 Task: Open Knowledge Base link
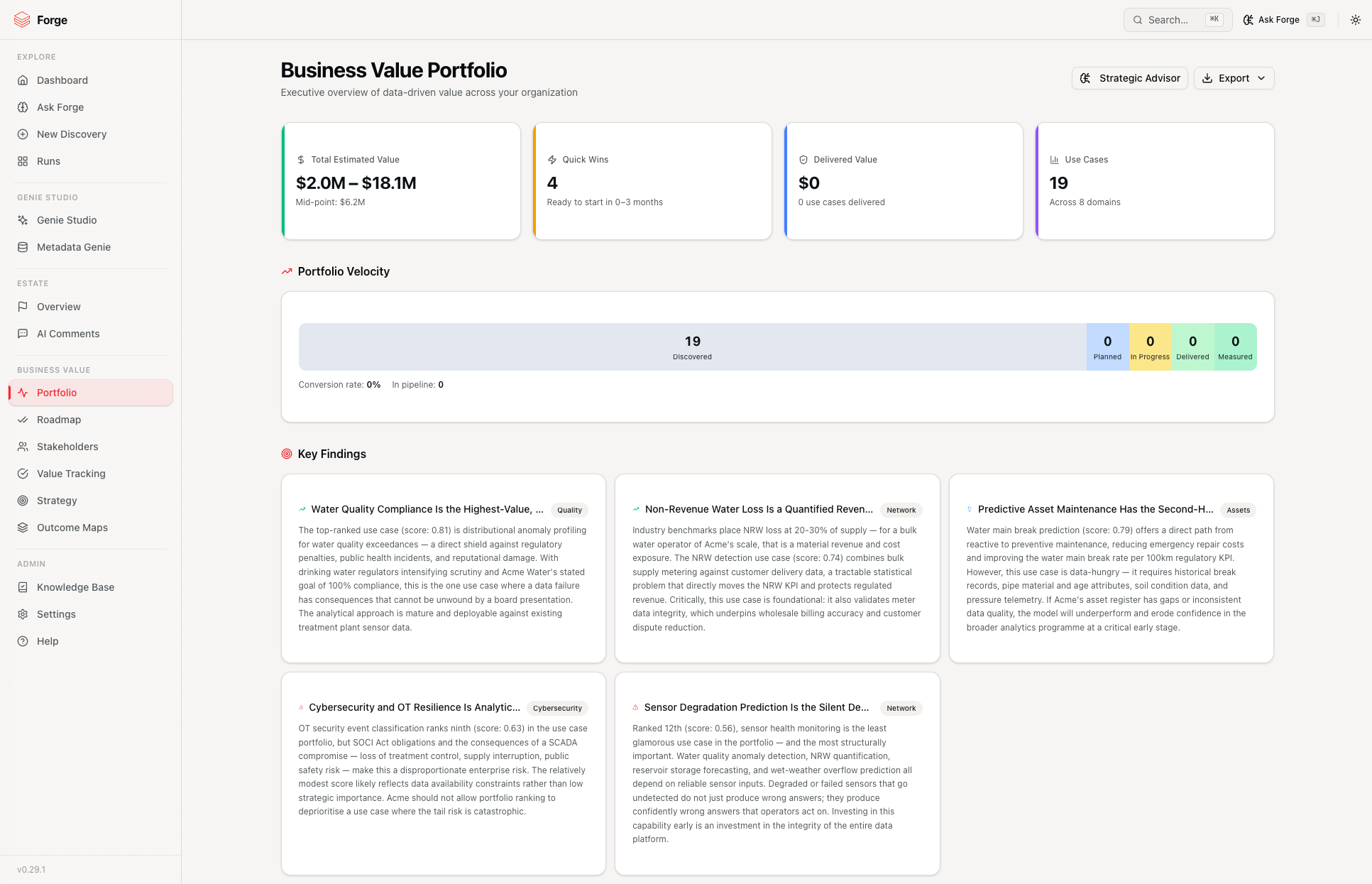pos(91,587)
